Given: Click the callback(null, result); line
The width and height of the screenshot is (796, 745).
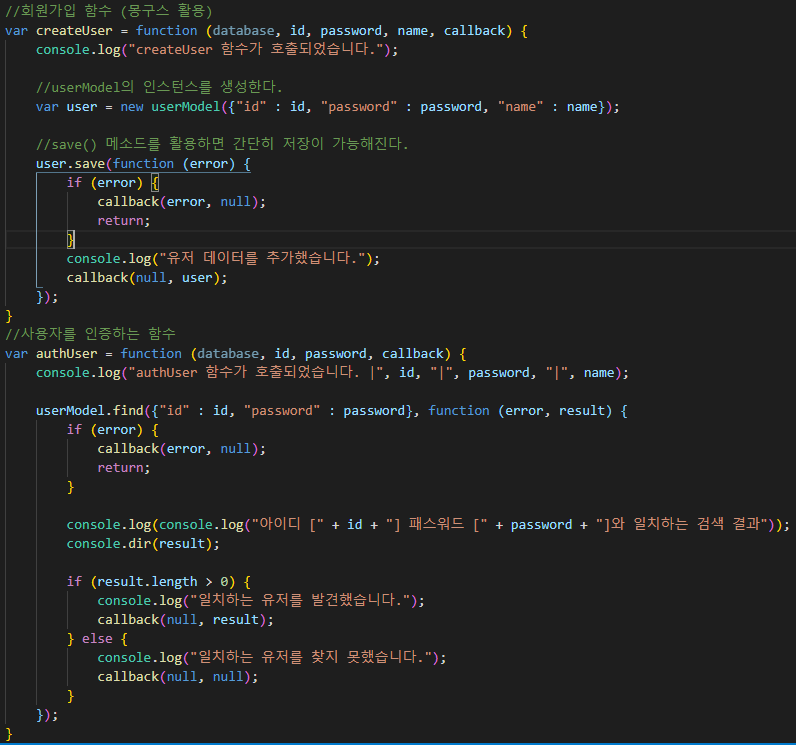Looking at the screenshot, I should pyautogui.click(x=185, y=620).
